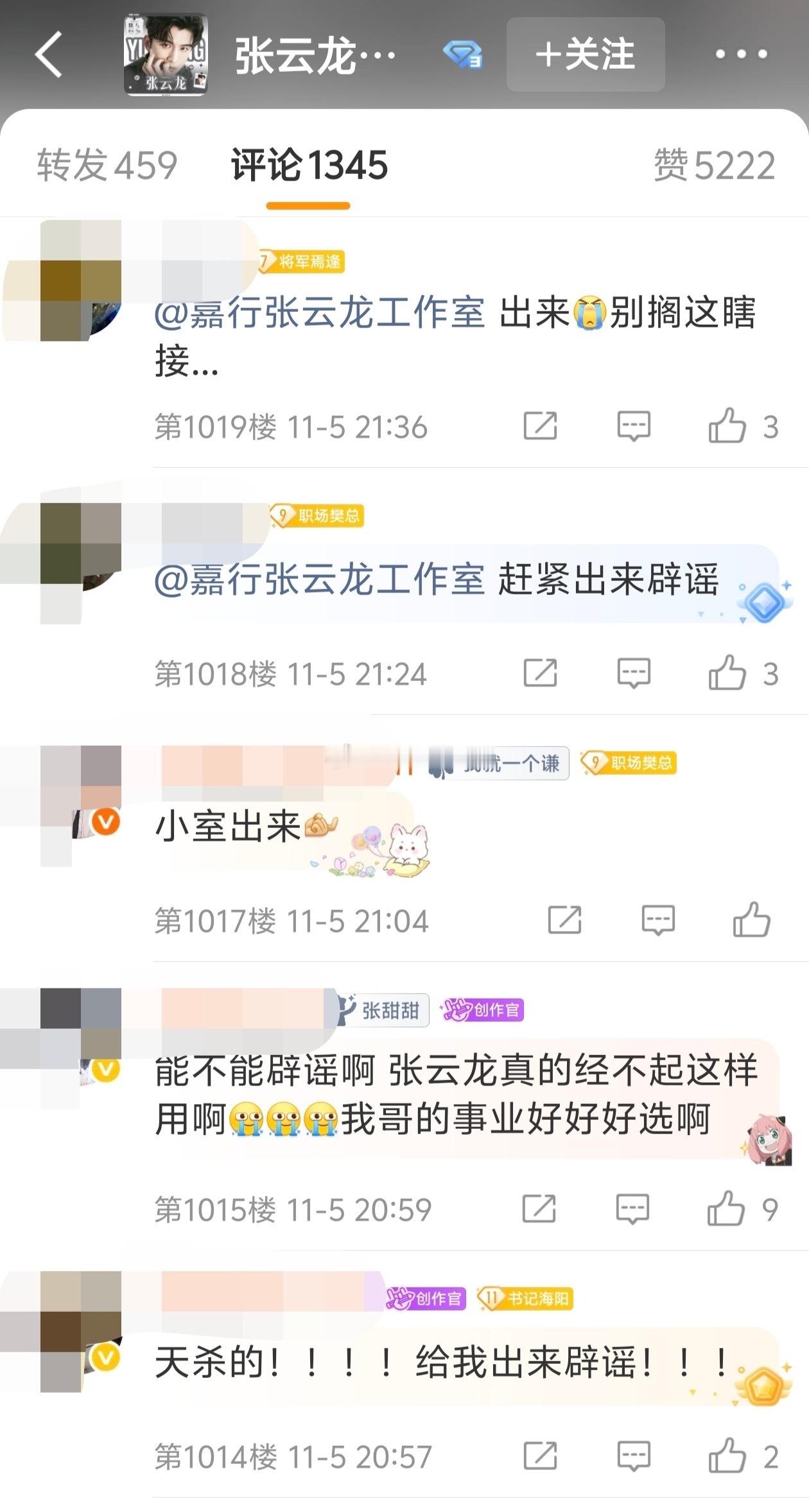The image size is (809, 1512).
Task: Open the @嘉行张云龙工作室 mention in floor 1018
Action: (x=319, y=579)
